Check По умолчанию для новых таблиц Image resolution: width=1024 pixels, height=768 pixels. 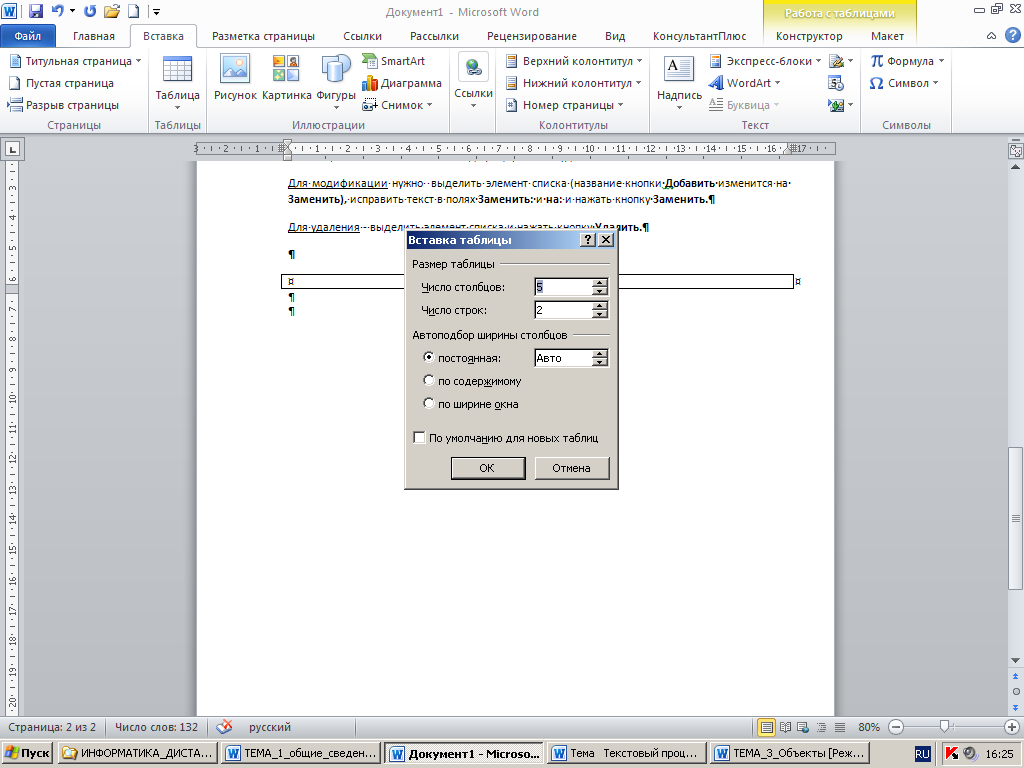506,438
